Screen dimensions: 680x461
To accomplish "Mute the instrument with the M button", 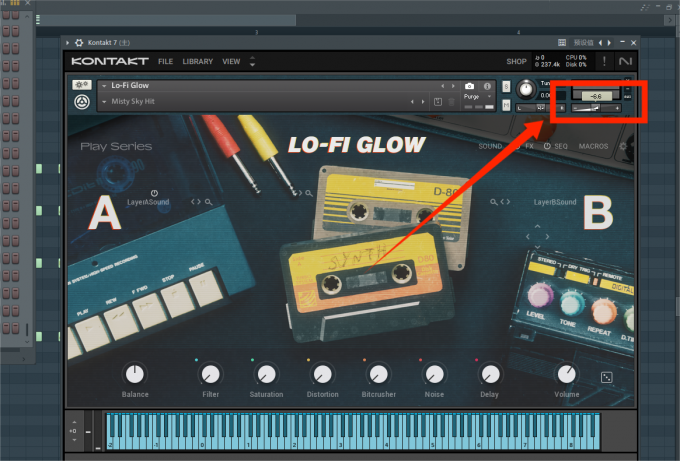I will (506, 105).
